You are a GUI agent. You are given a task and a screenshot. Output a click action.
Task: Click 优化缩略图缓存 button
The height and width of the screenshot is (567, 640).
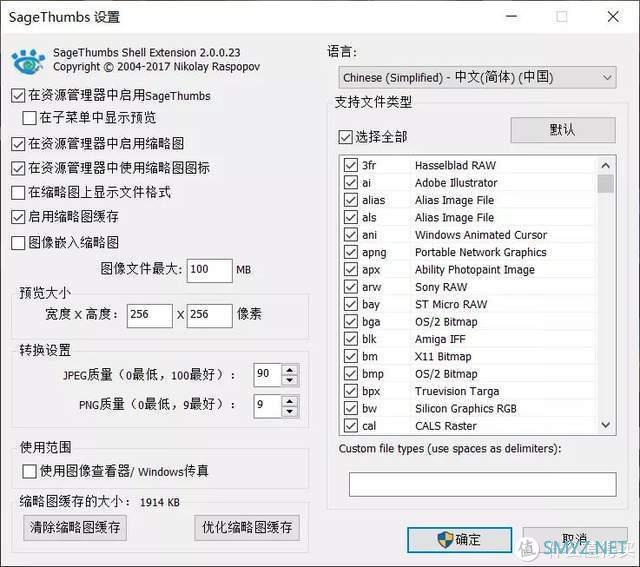(247, 528)
